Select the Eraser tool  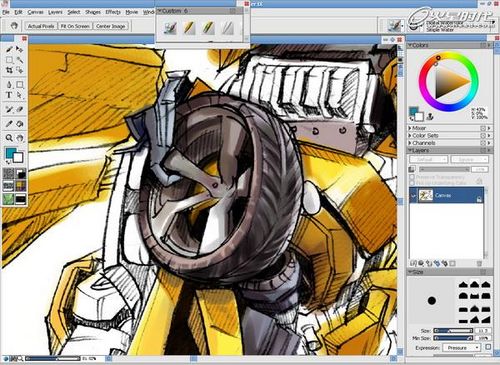(20, 109)
